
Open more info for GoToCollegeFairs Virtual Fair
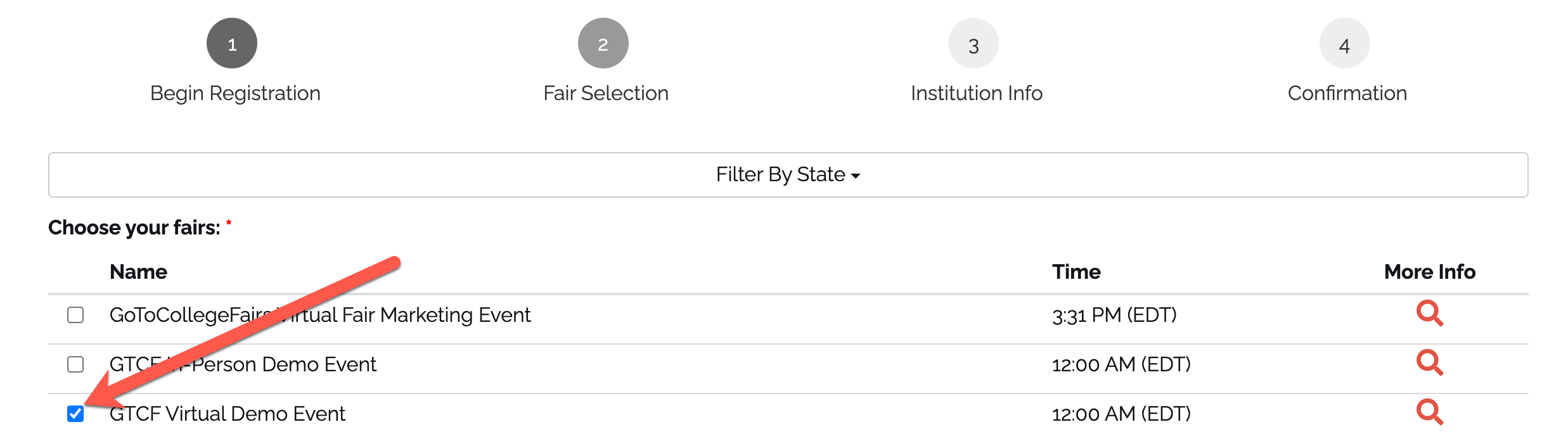[x=1429, y=314]
